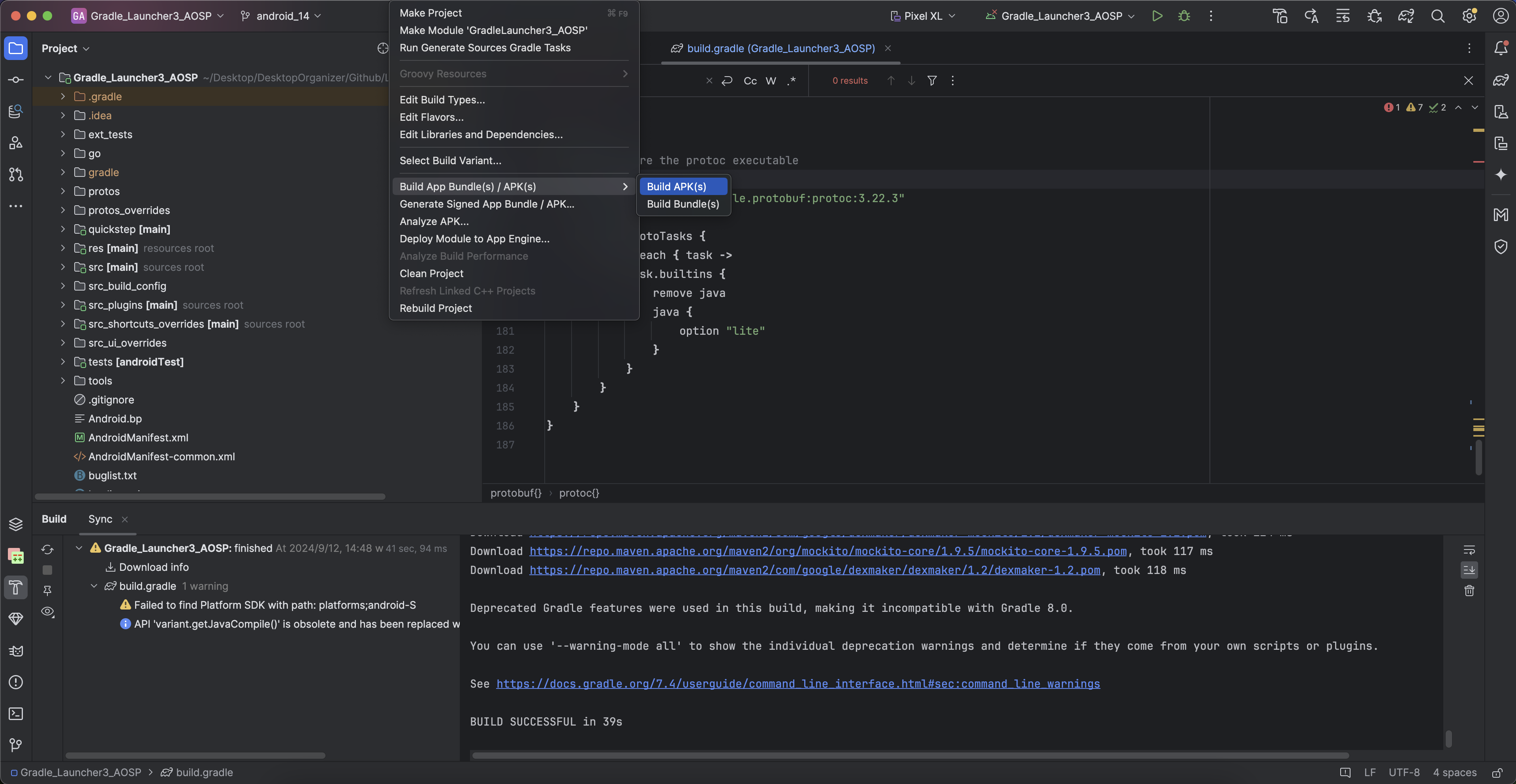Image resolution: width=1516 pixels, height=784 pixels.
Task: Open search filter funnel options
Action: pyautogui.click(x=932, y=81)
